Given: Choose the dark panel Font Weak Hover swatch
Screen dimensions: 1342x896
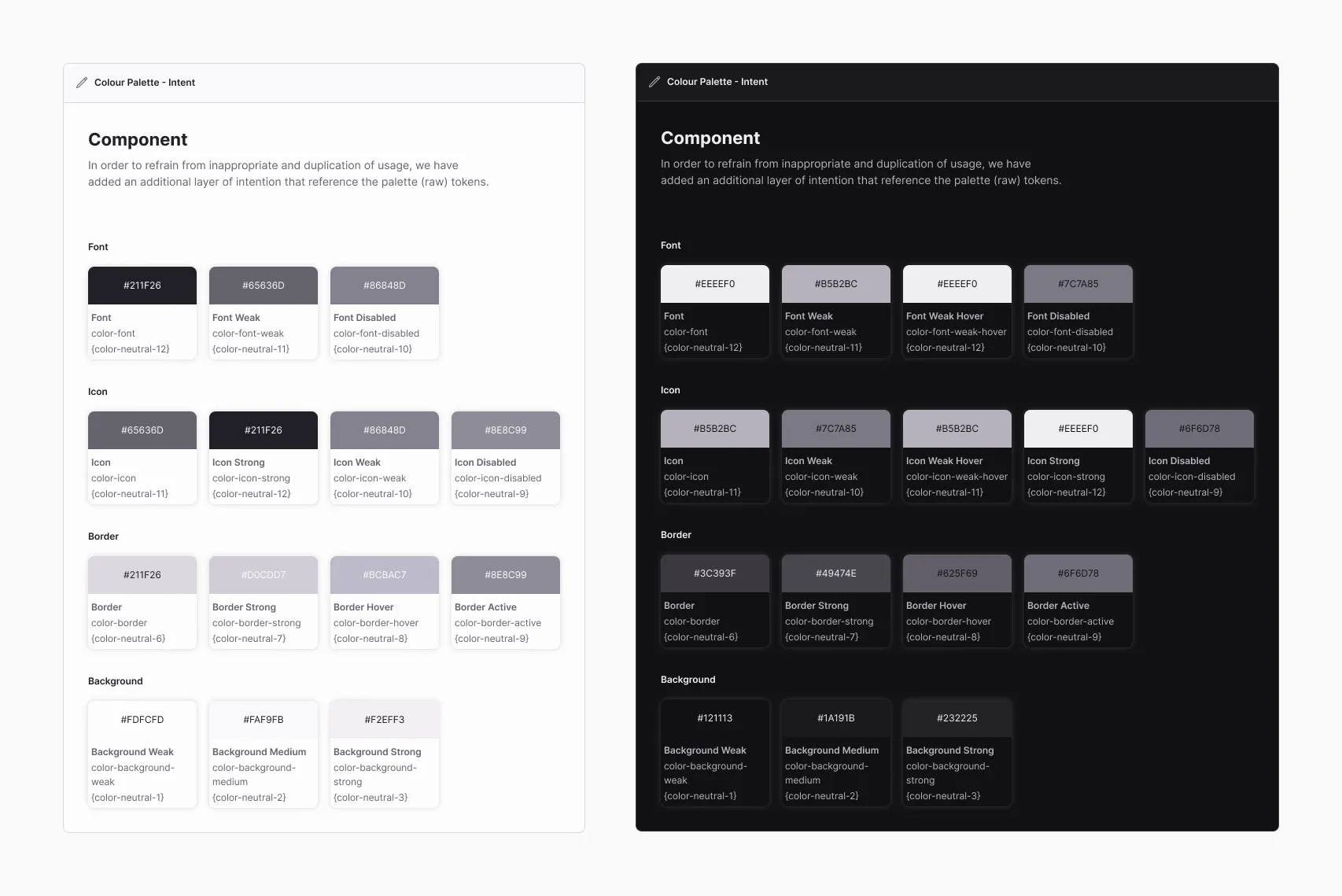Looking at the screenshot, I should tap(957, 284).
